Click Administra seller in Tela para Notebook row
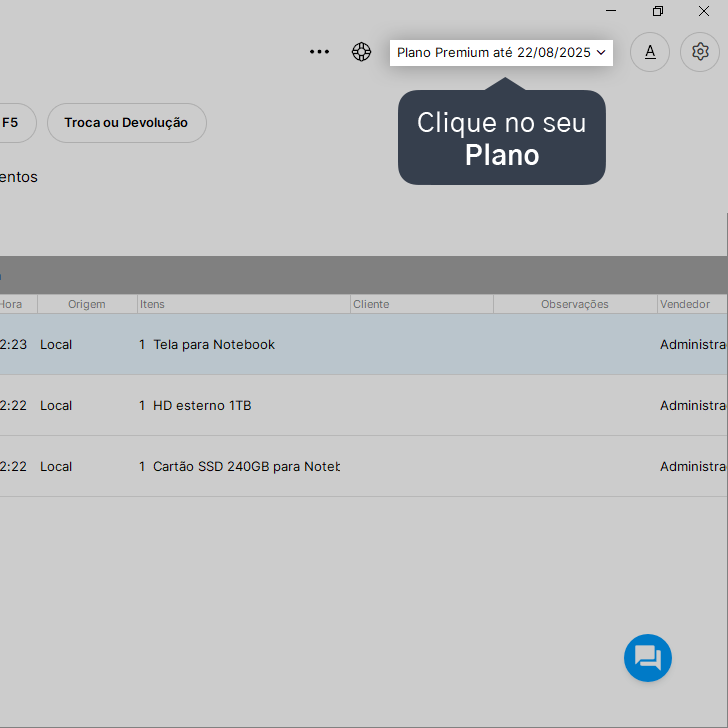This screenshot has width=728, height=728. (x=693, y=344)
